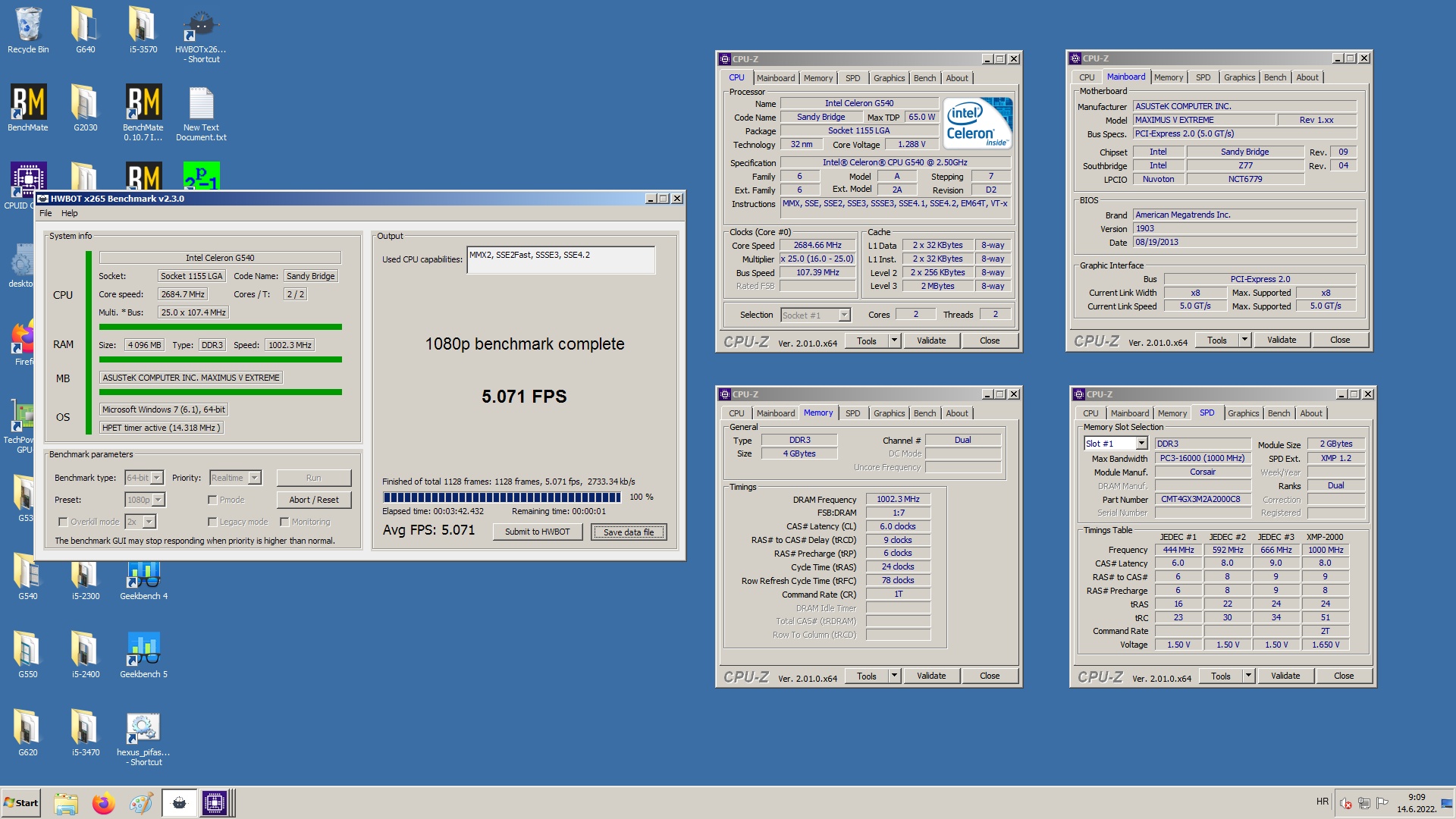Launch the BenchMate desktop icon
The height and width of the screenshot is (819, 1456).
pos(28,108)
